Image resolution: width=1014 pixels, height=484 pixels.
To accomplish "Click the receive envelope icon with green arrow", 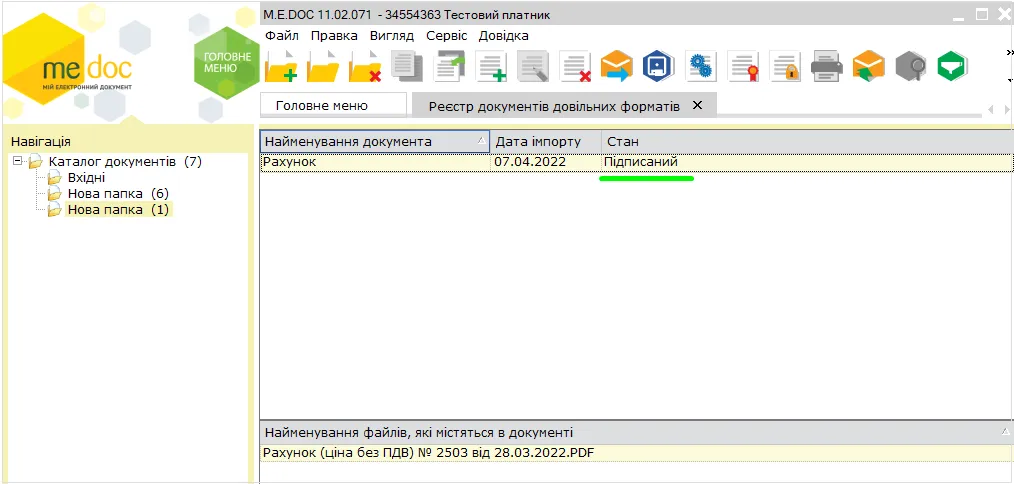I will pos(868,65).
